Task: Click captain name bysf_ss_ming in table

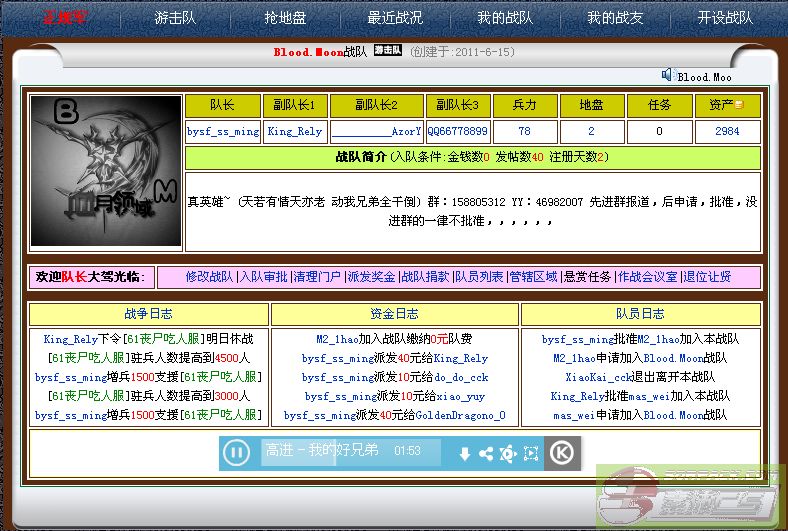Action: tap(222, 131)
